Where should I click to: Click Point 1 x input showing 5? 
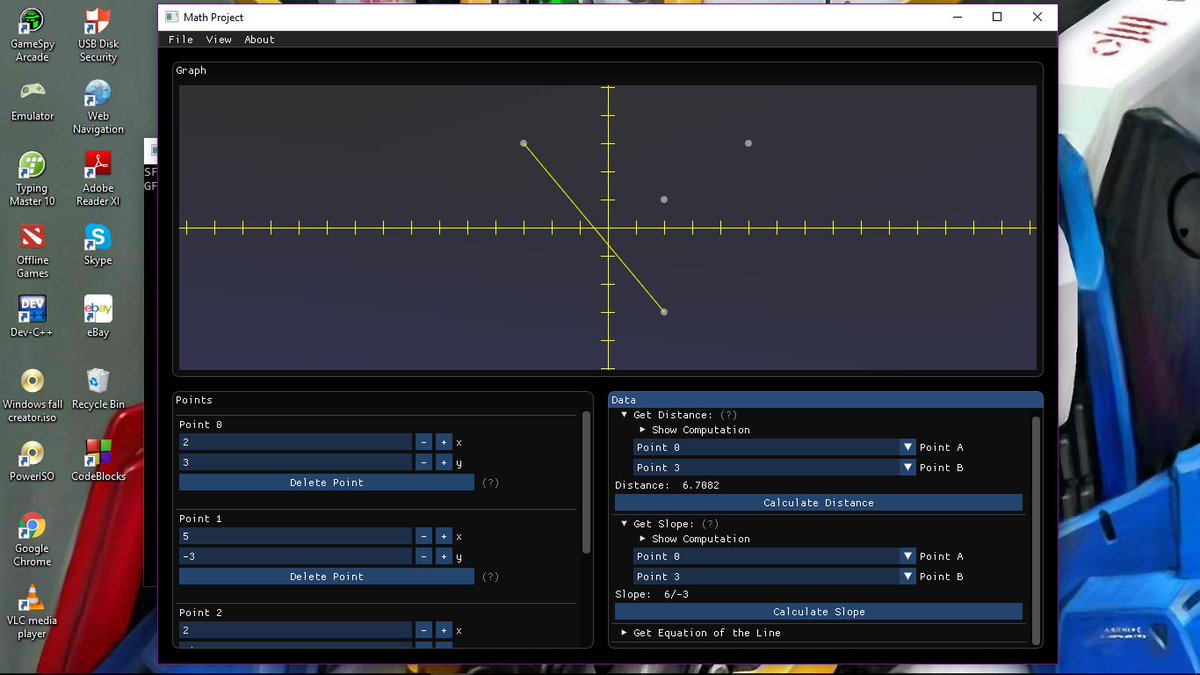point(295,536)
